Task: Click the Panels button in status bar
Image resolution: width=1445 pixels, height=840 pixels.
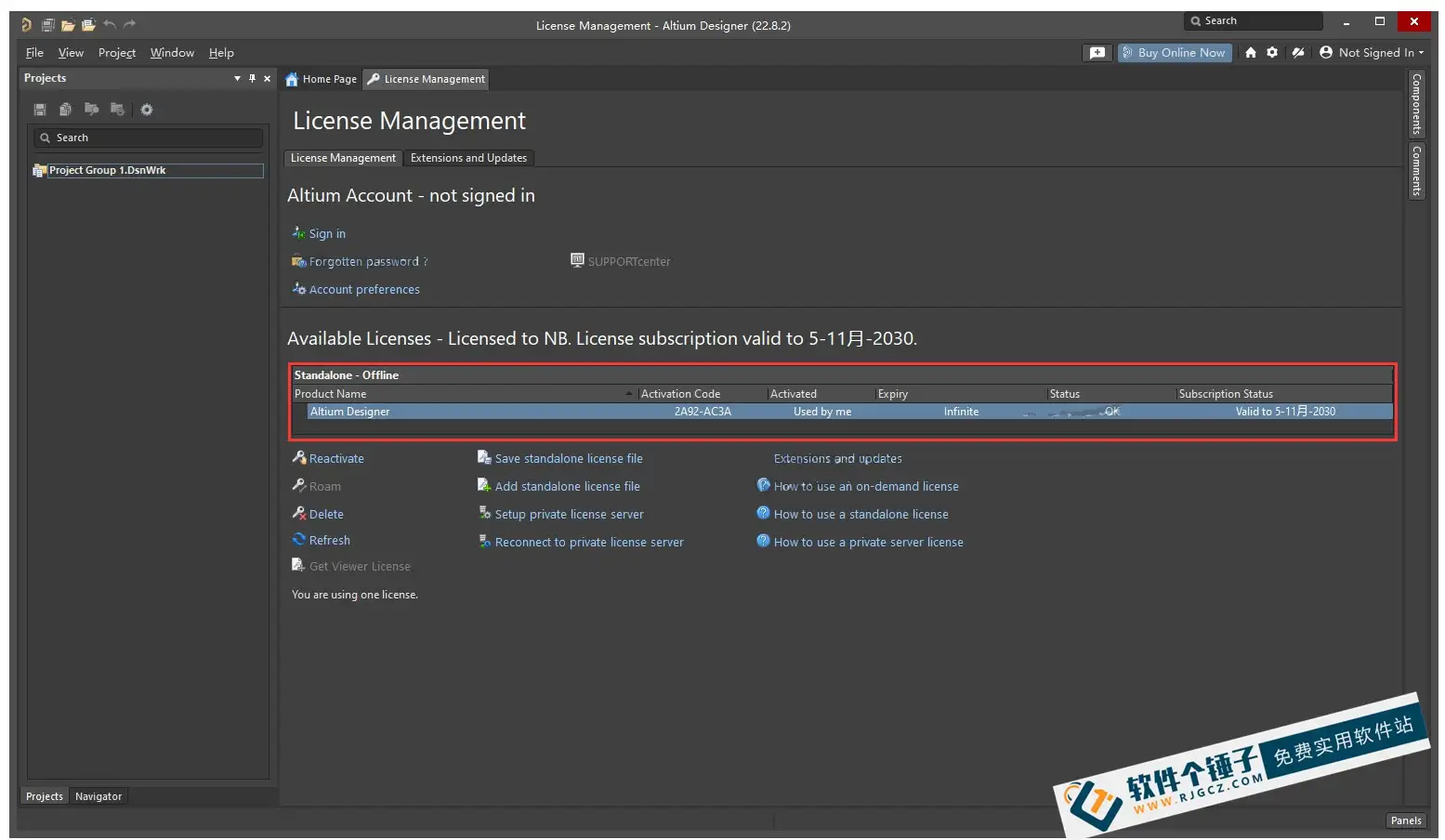Action: tap(1406, 820)
